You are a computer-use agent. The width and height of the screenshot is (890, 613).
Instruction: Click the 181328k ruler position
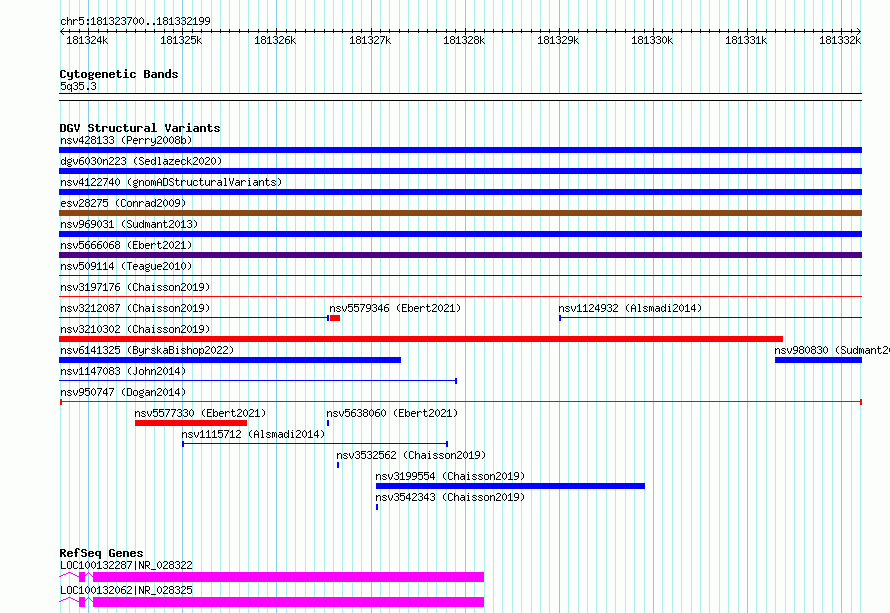464,40
